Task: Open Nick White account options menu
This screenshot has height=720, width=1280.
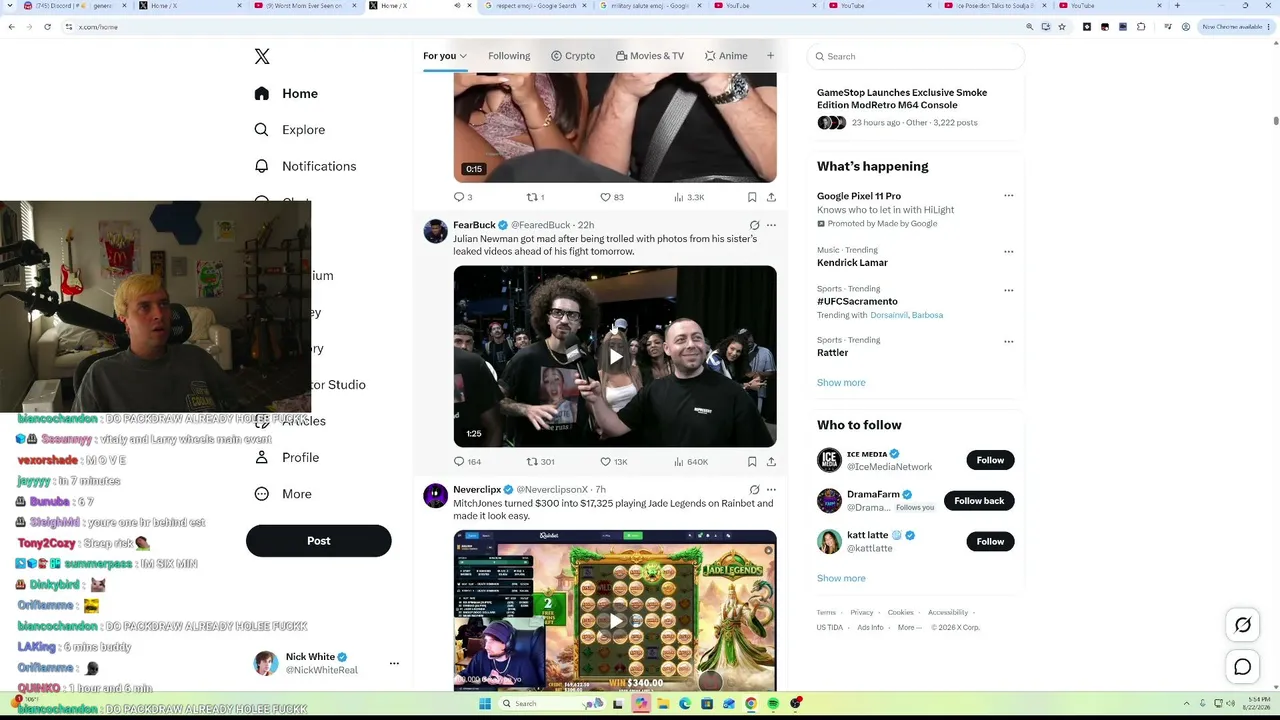Action: tap(394, 663)
